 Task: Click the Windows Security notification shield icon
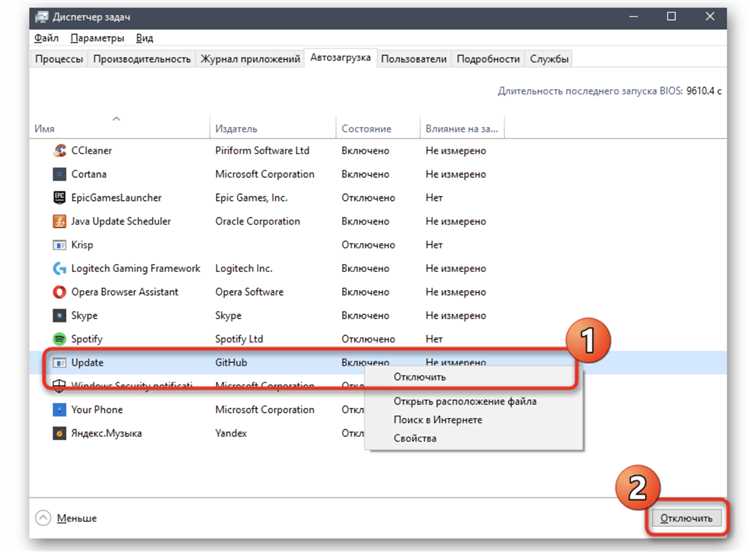tap(59, 386)
